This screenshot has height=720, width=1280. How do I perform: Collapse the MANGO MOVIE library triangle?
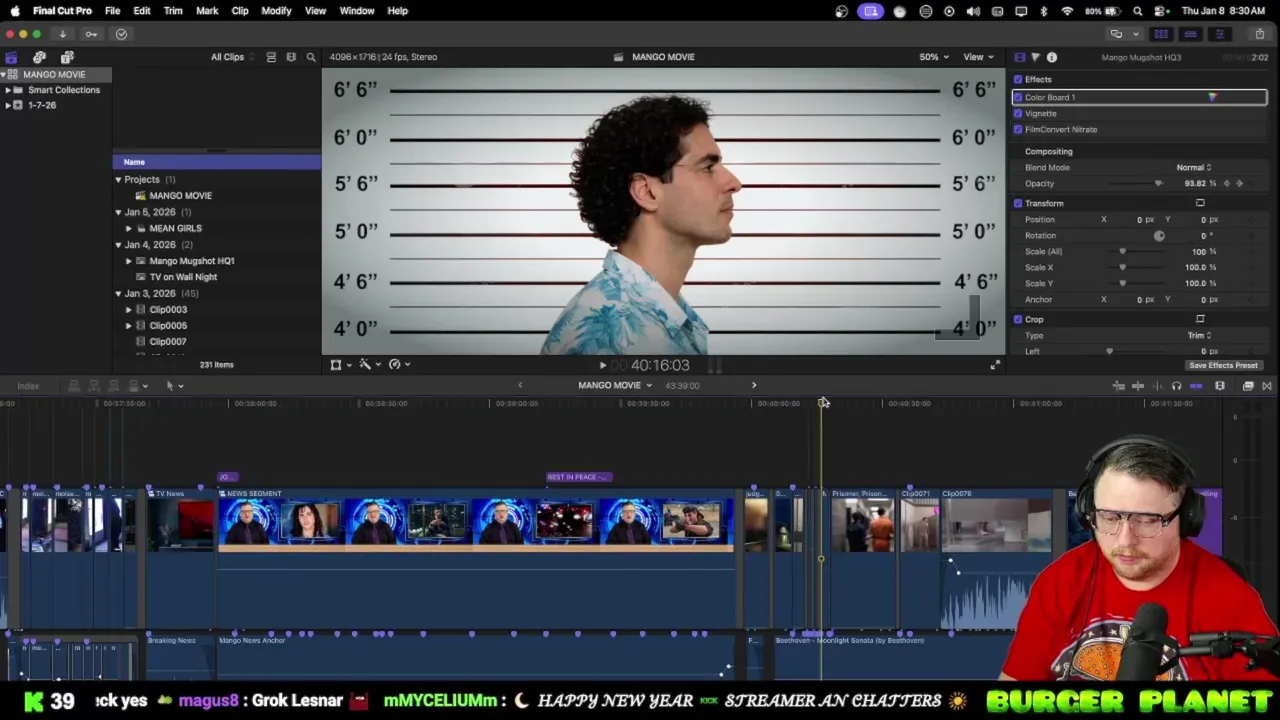coord(4,74)
